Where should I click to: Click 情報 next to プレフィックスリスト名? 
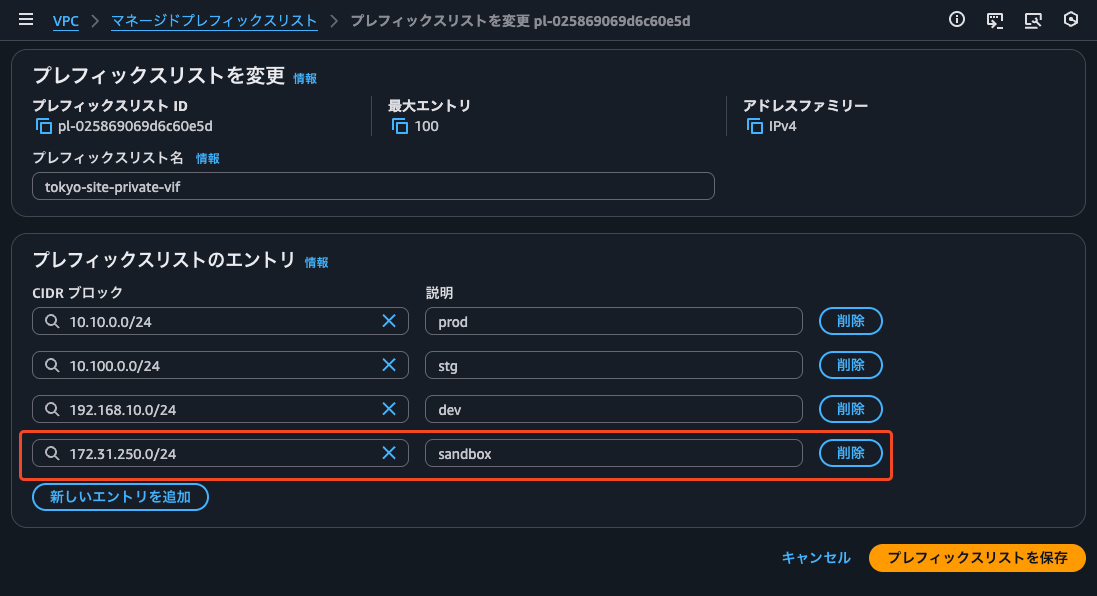pyautogui.click(x=207, y=158)
